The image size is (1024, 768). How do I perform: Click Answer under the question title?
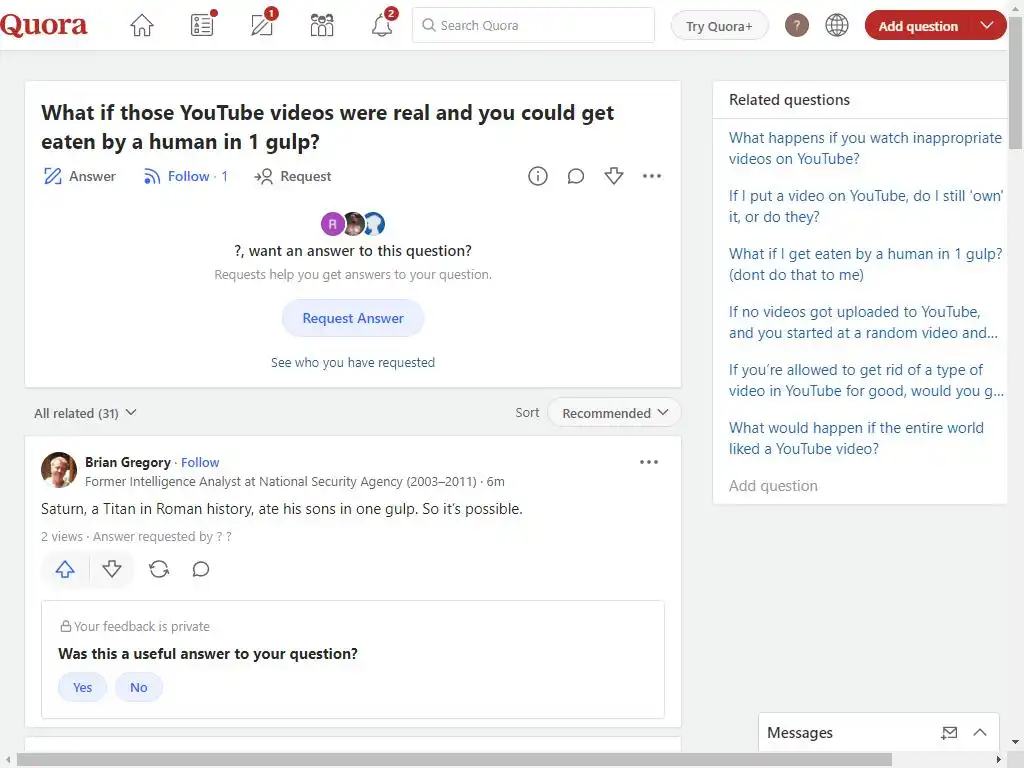click(x=79, y=176)
